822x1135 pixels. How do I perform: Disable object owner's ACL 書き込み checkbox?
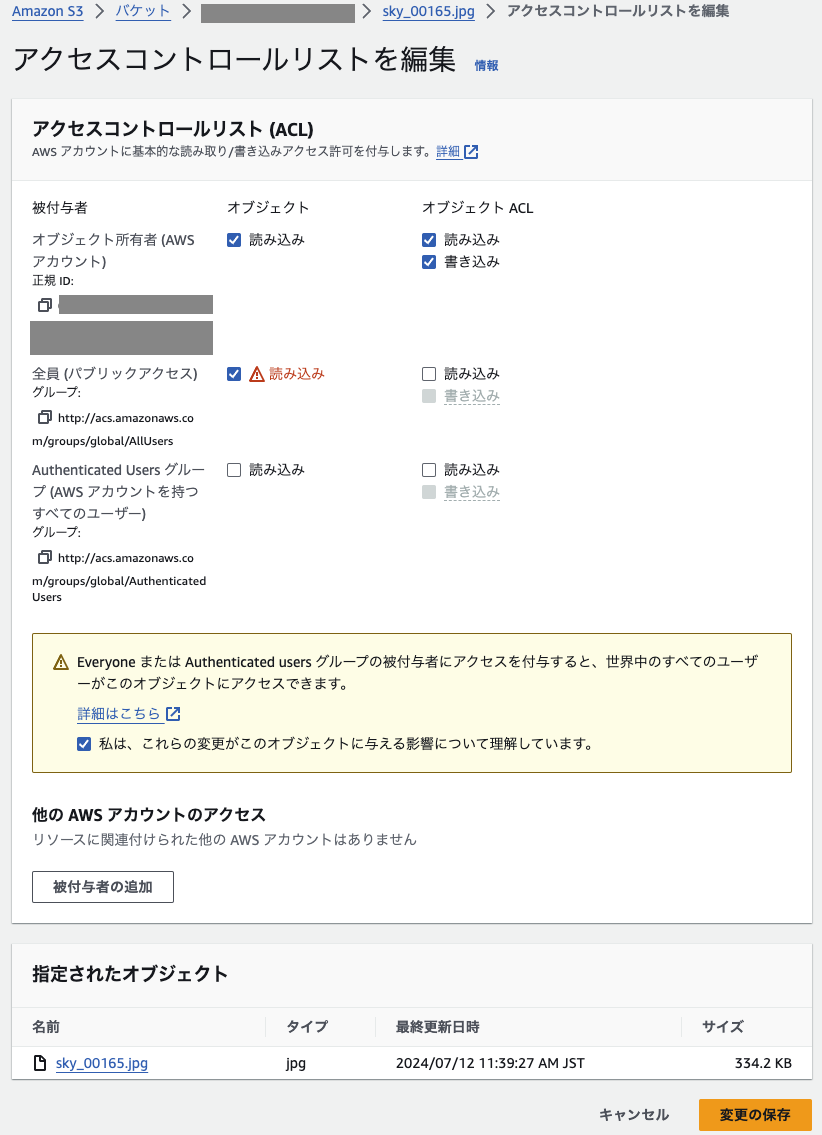(x=429, y=261)
